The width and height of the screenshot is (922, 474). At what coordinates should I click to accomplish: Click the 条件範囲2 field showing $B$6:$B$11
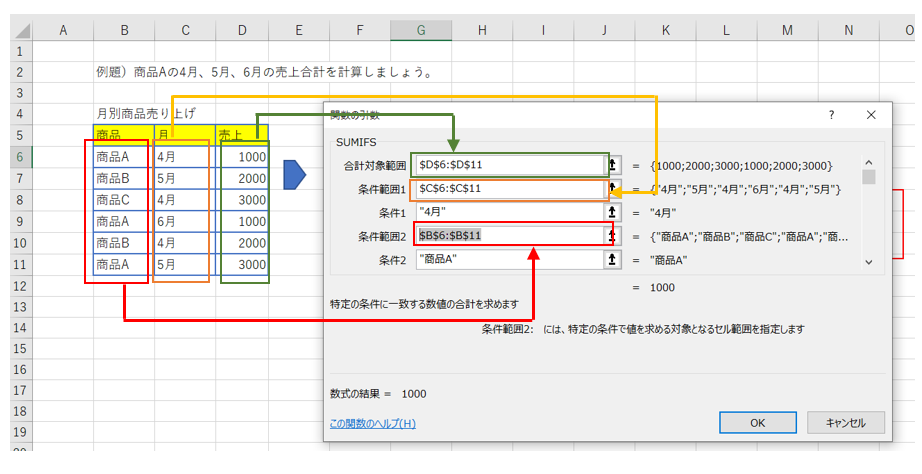tap(510, 236)
